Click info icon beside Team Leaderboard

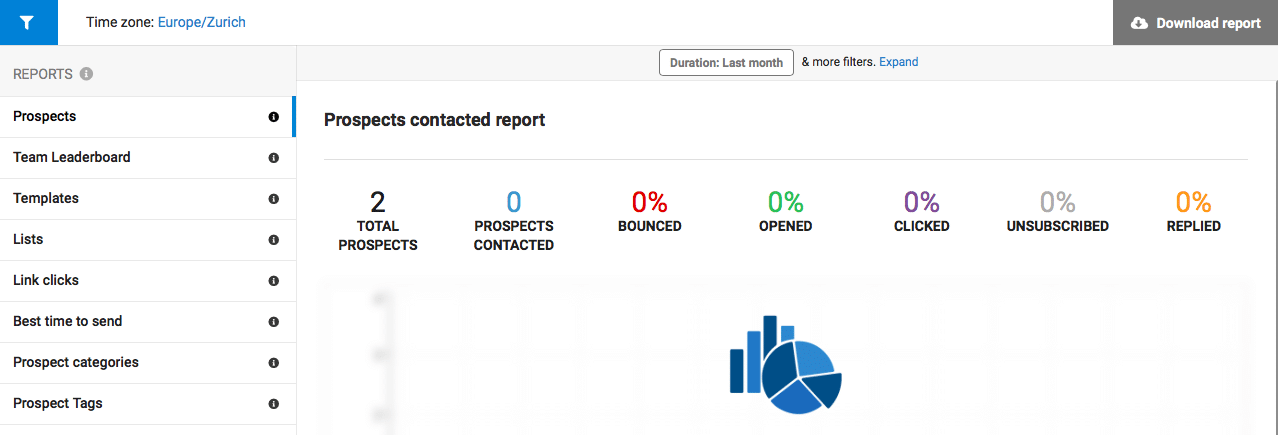pos(273,158)
